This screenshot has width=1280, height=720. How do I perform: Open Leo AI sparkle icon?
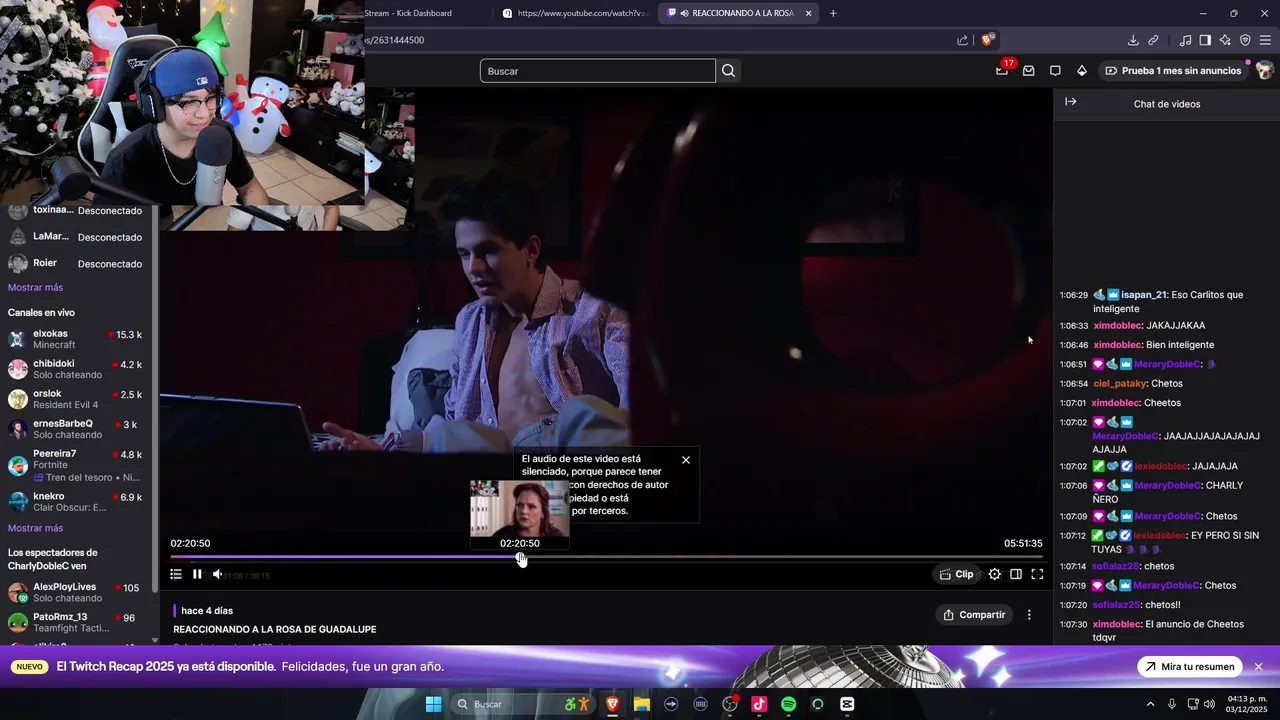[1225, 40]
